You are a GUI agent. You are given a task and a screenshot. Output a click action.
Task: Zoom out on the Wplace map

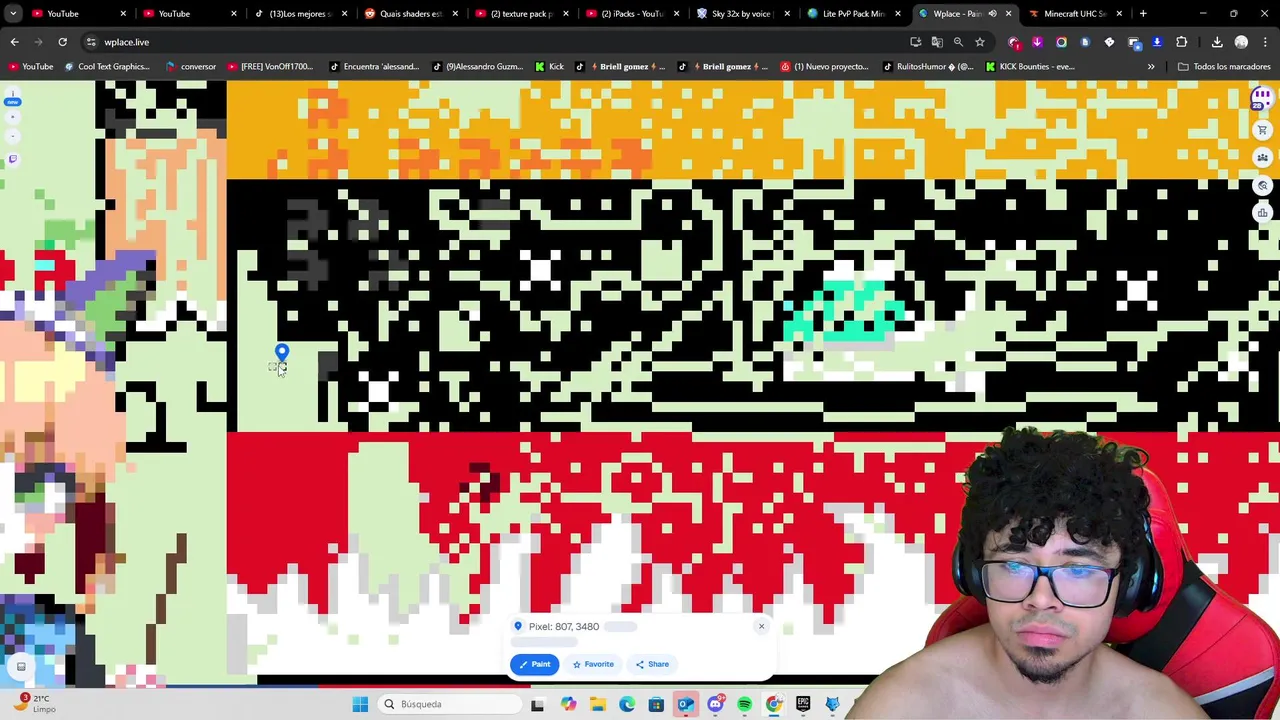point(13,136)
